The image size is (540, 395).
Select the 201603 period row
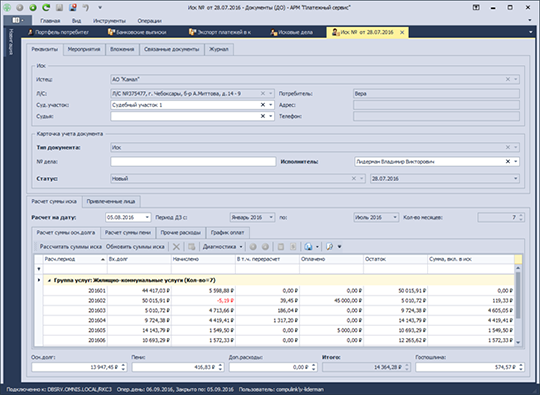(279, 310)
